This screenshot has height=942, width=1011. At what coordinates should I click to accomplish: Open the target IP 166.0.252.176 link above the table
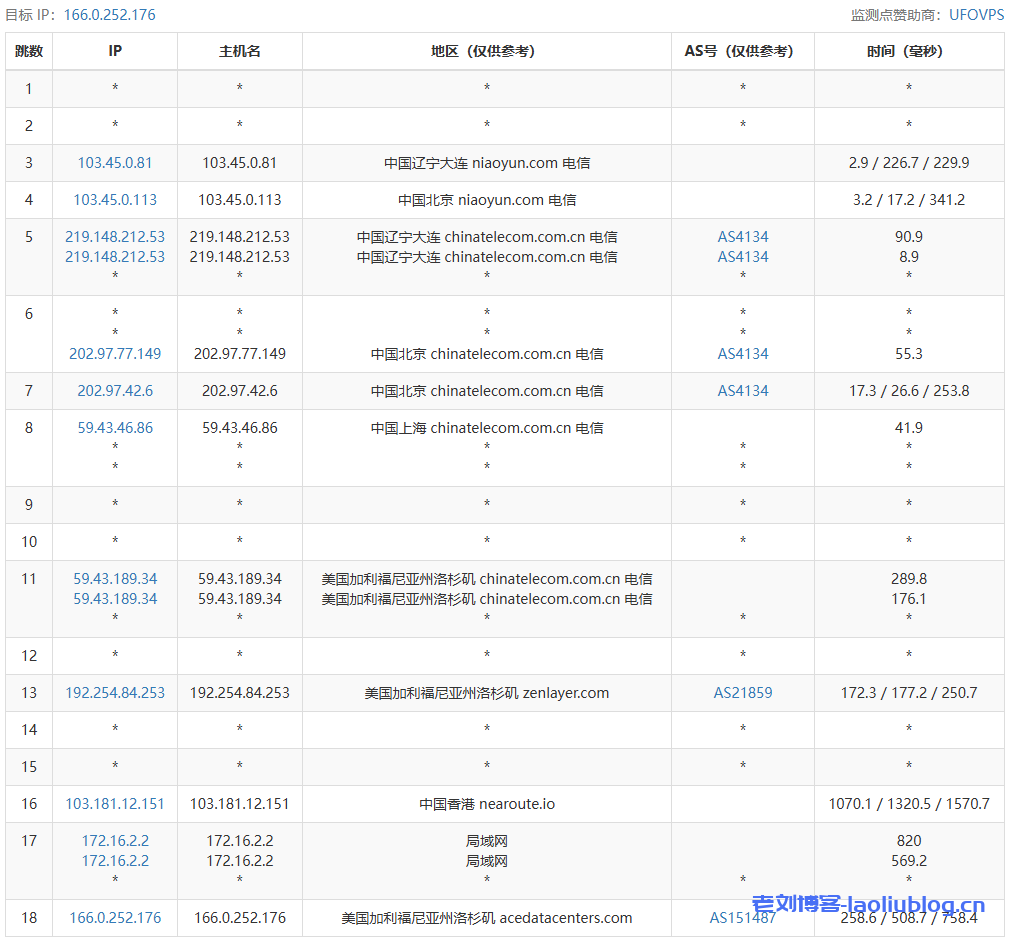pos(110,15)
